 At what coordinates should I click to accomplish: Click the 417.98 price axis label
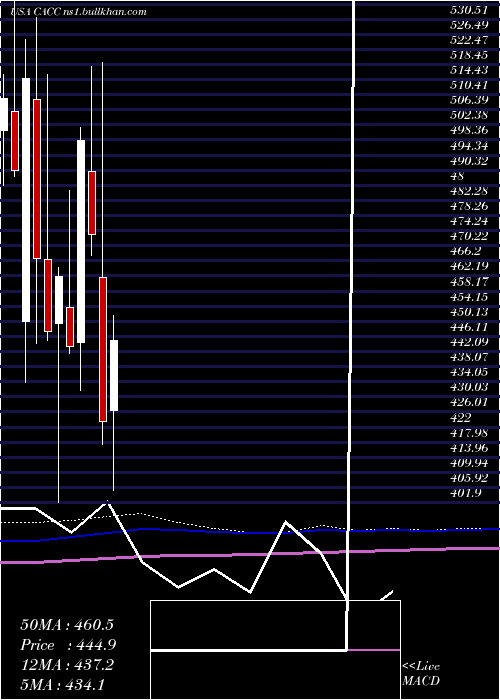click(x=469, y=433)
